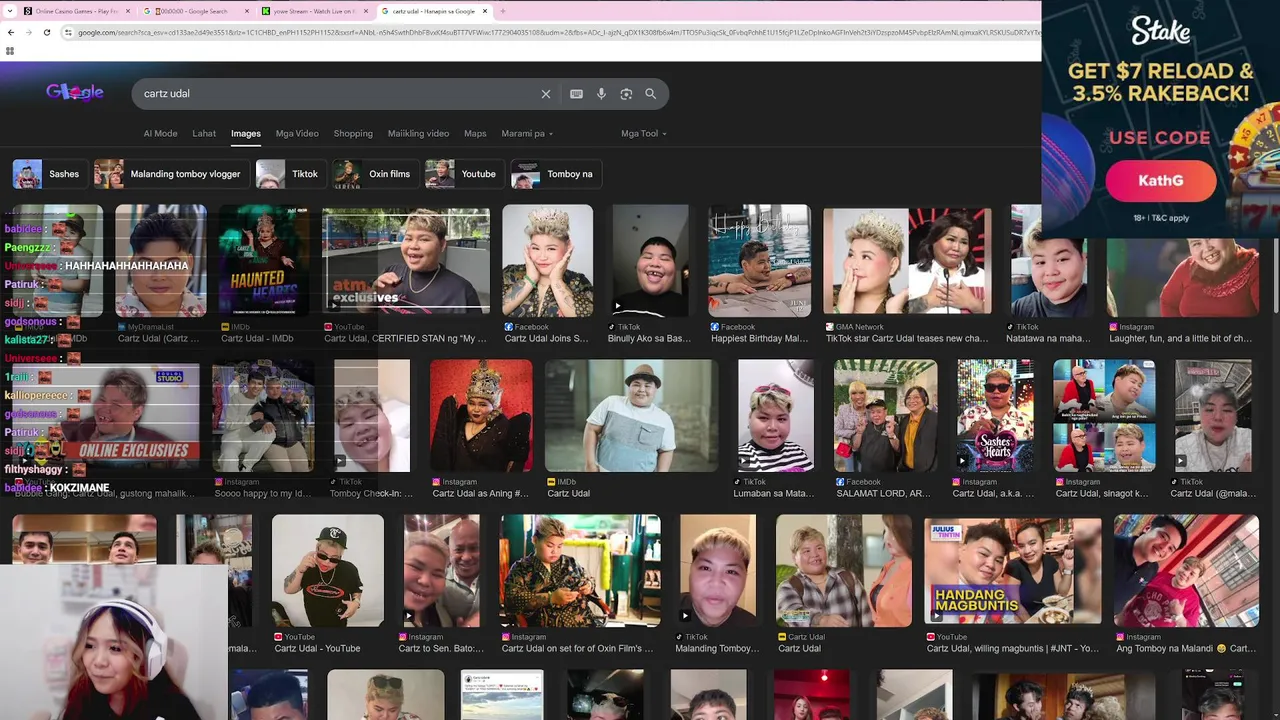Open Maiikling video tab
The height and width of the screenshot is (720, 1280).
click(x=418, y=133)
